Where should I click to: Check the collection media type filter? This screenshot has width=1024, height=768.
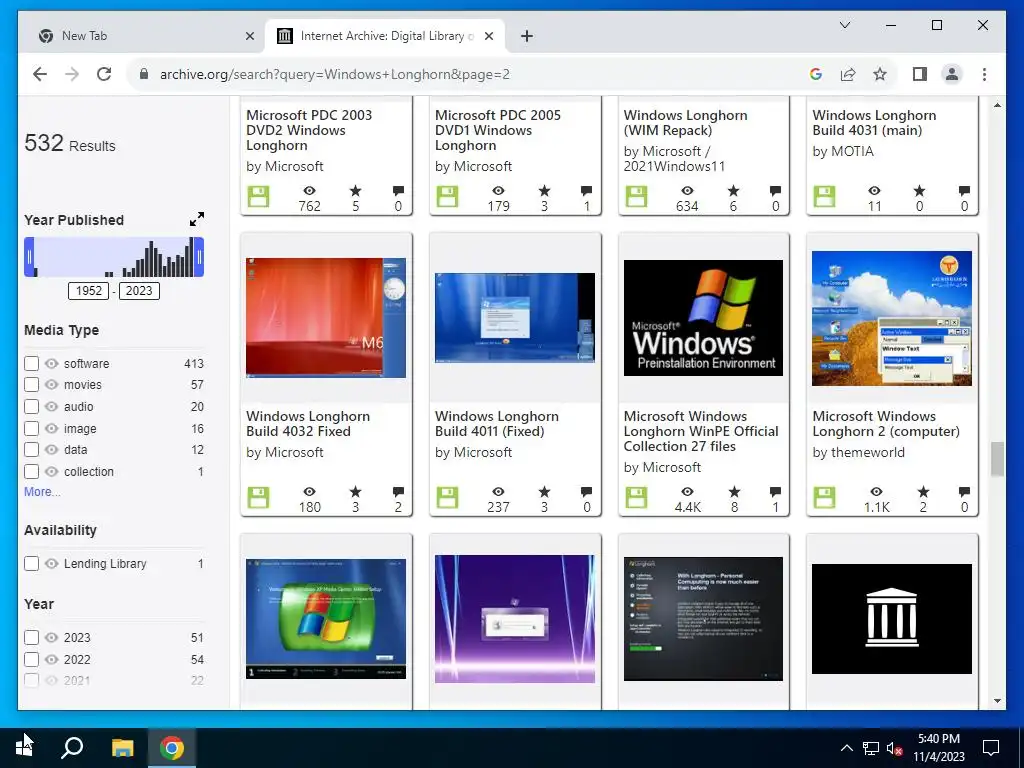click(x=31, y=472)
